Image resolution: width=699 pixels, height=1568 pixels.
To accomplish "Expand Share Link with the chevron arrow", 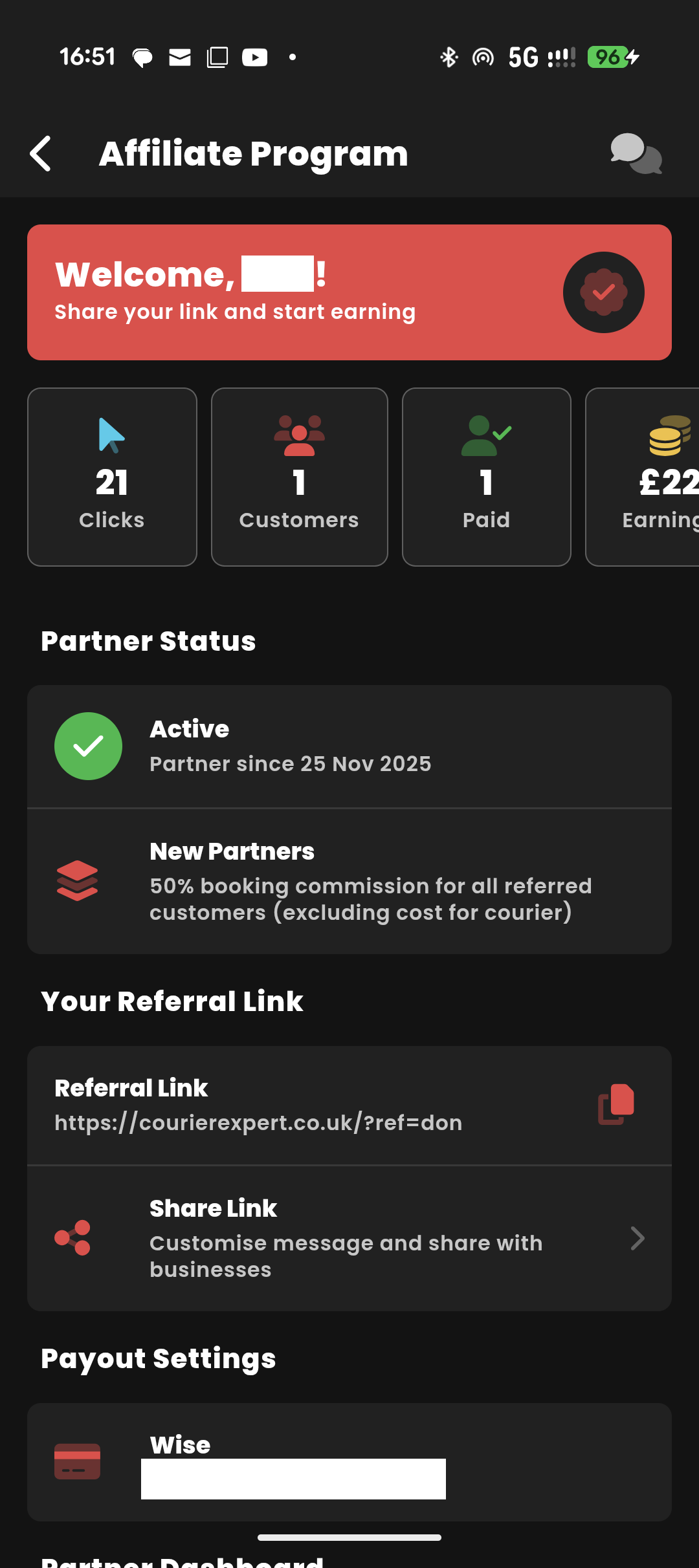I will (637, 1238).
